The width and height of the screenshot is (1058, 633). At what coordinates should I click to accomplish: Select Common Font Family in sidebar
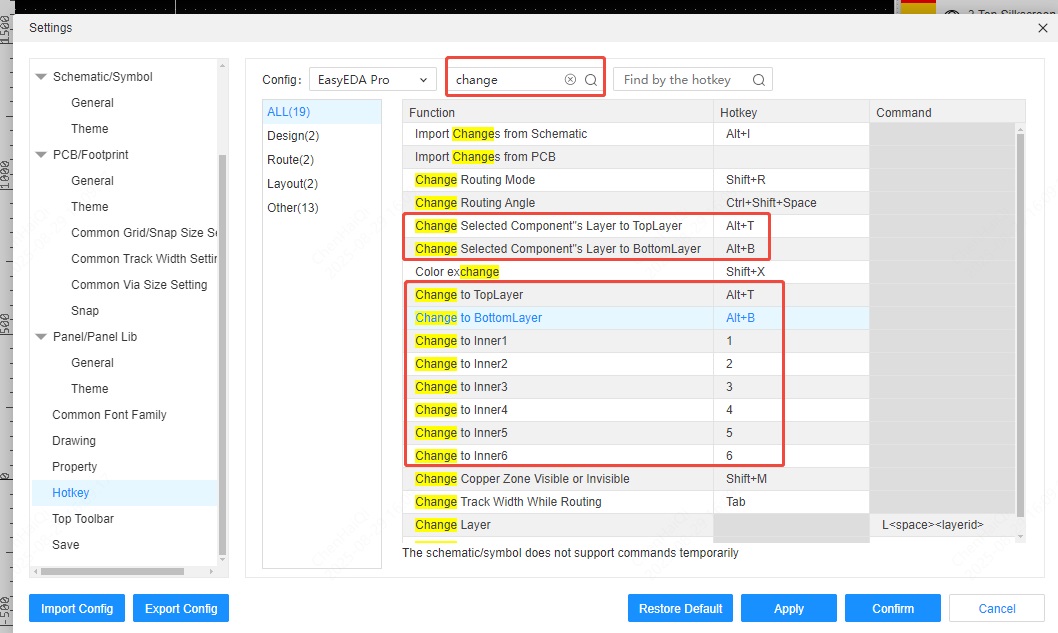(109, 415)
